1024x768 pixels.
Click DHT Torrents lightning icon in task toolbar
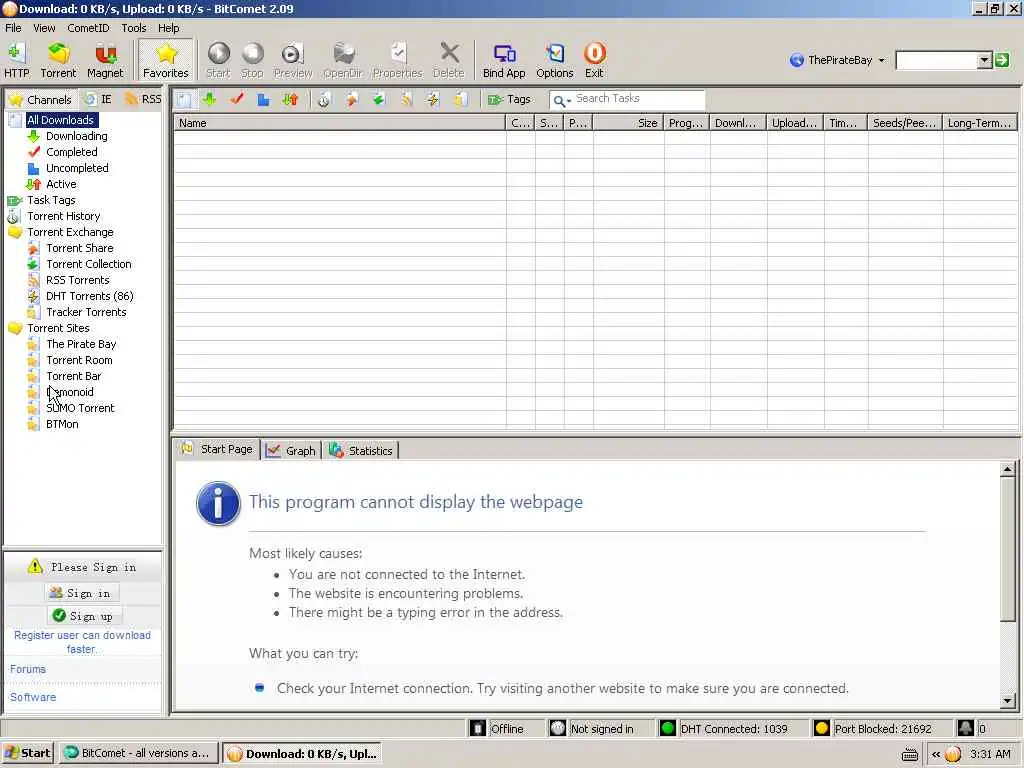click(x=433, y=99)
